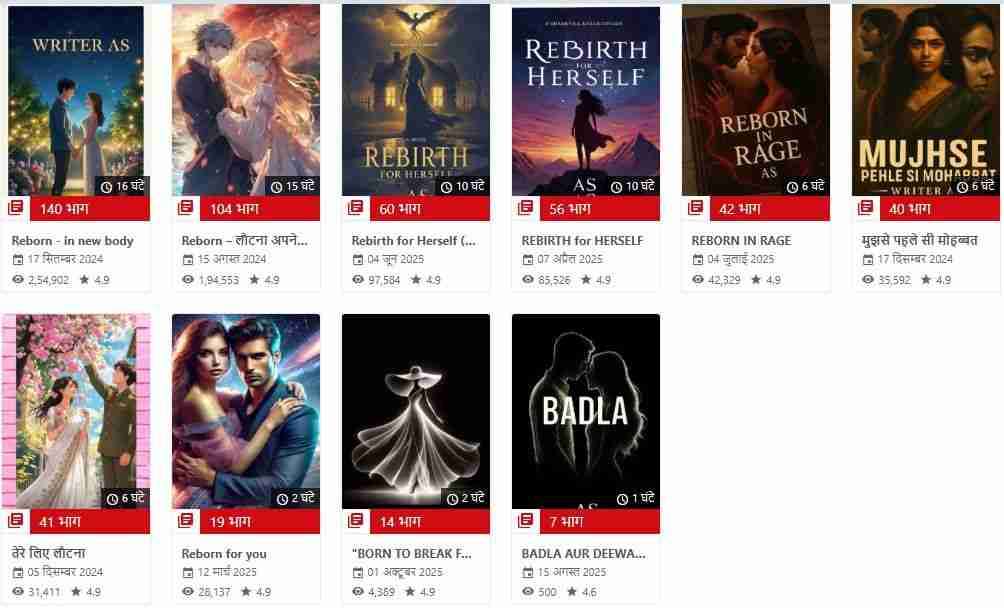Click the clock icon on REBIRTH for HERSELF cover

coord(616,187)
